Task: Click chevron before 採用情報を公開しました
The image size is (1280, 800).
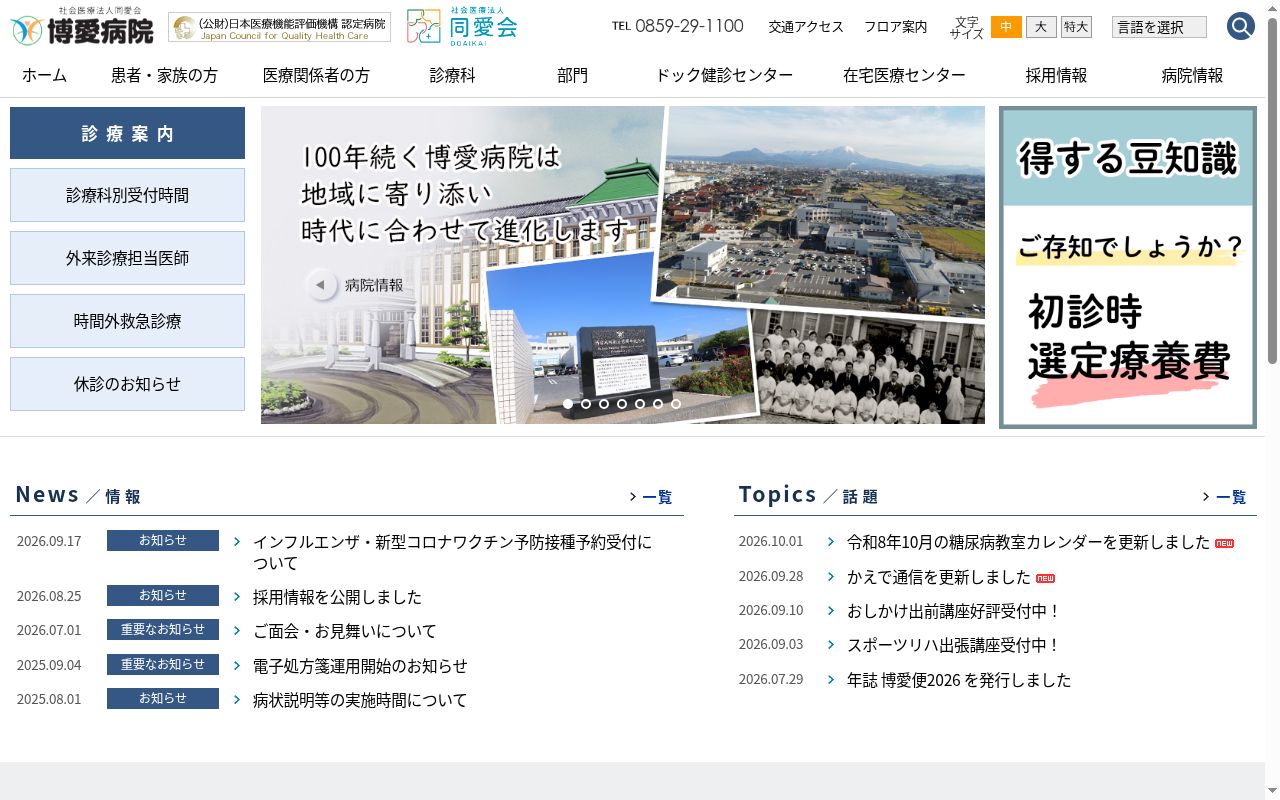Action: pyautogui.click(x=237, y=597)
